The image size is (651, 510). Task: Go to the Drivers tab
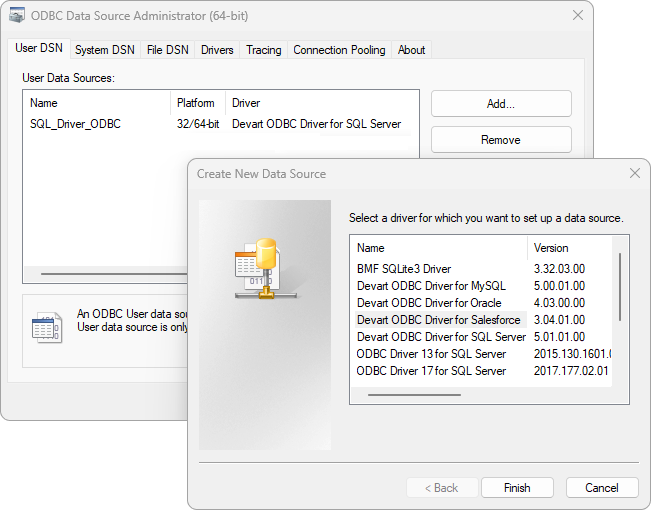pyautogui.click(x=217, y=50)
